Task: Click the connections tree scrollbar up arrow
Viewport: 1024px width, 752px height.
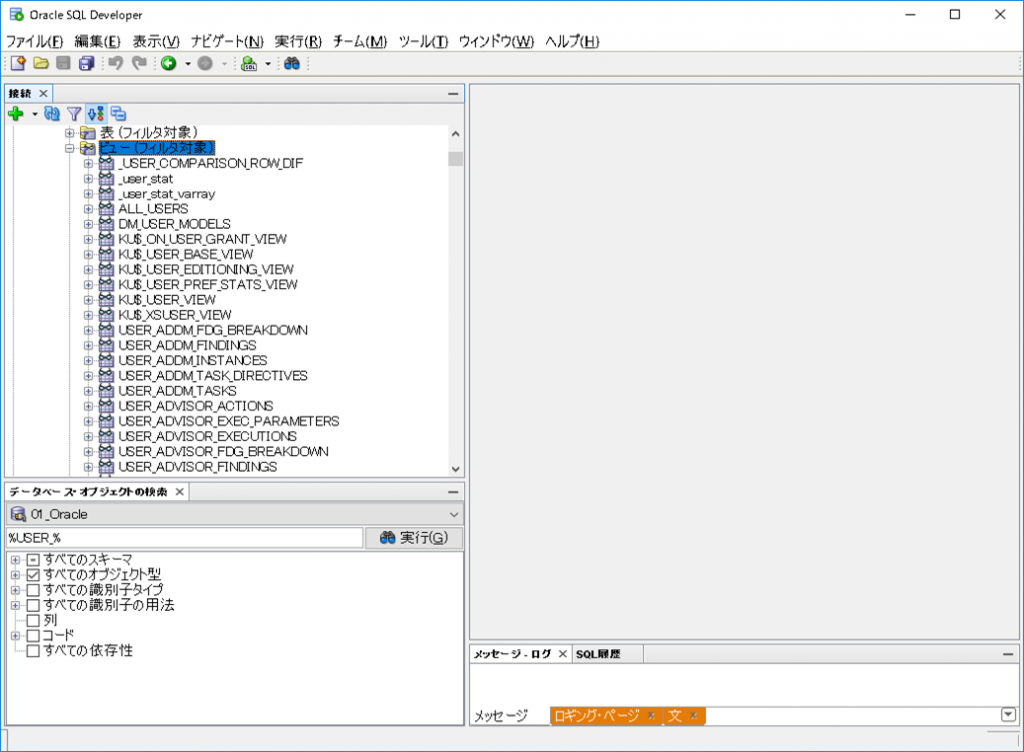Action: (x=455, y=134)
